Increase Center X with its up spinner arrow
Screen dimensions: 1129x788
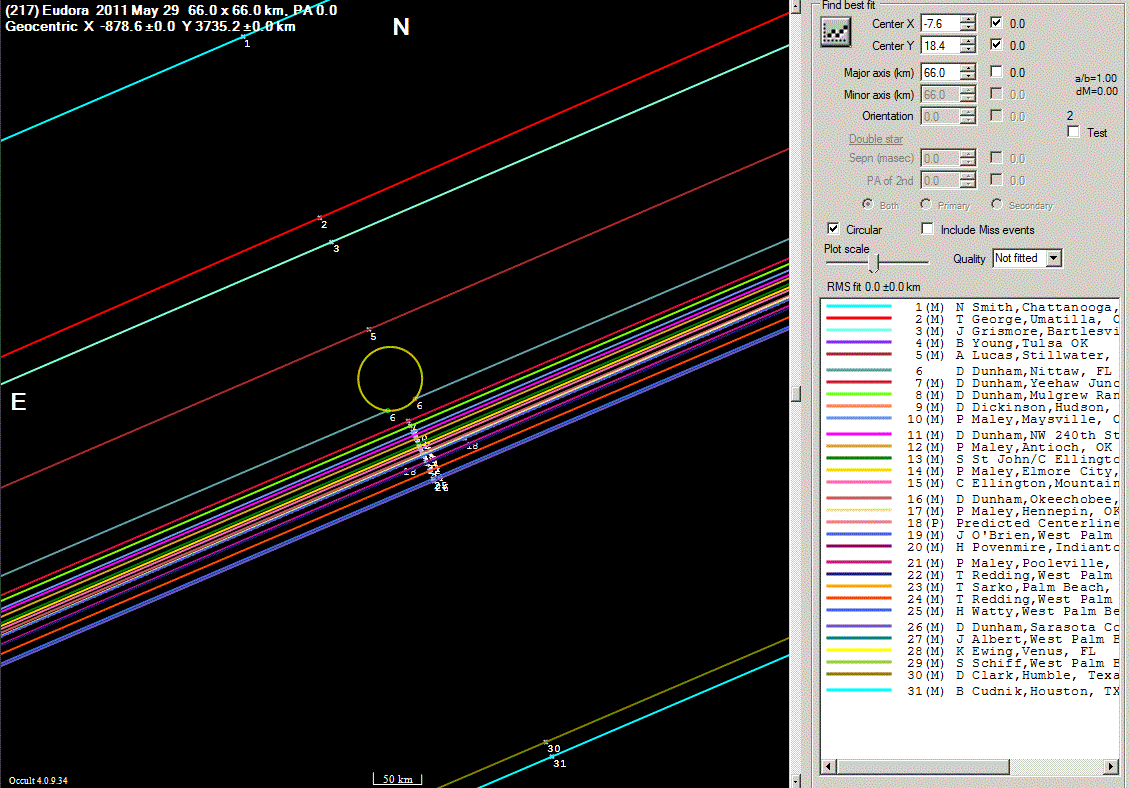click(968, 19)
